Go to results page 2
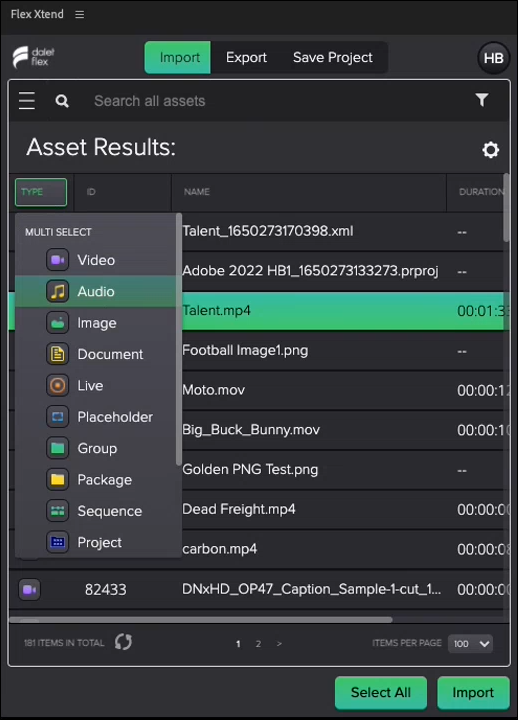 [x=258, y=644]
